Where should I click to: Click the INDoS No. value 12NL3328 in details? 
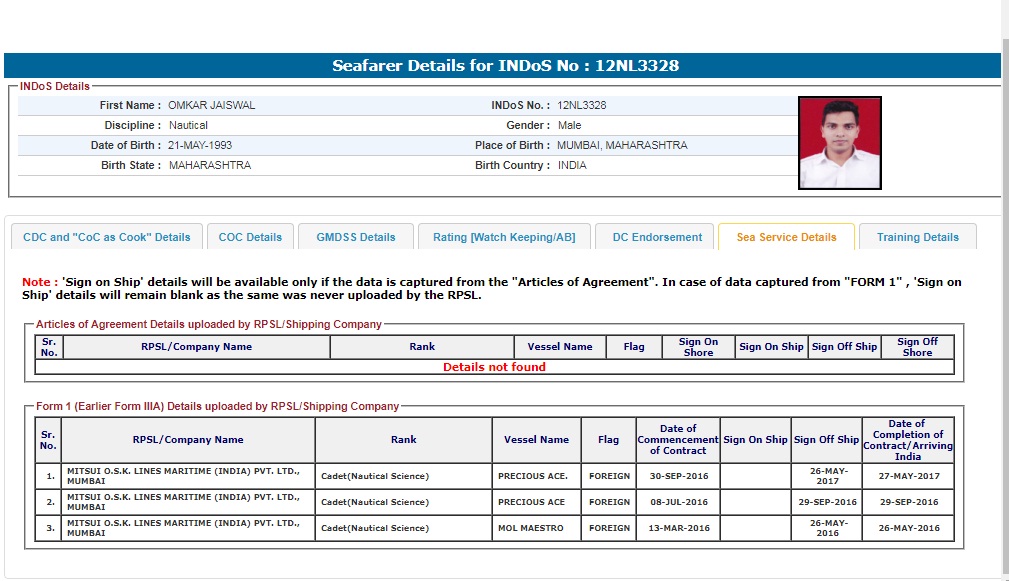point(581,105)
